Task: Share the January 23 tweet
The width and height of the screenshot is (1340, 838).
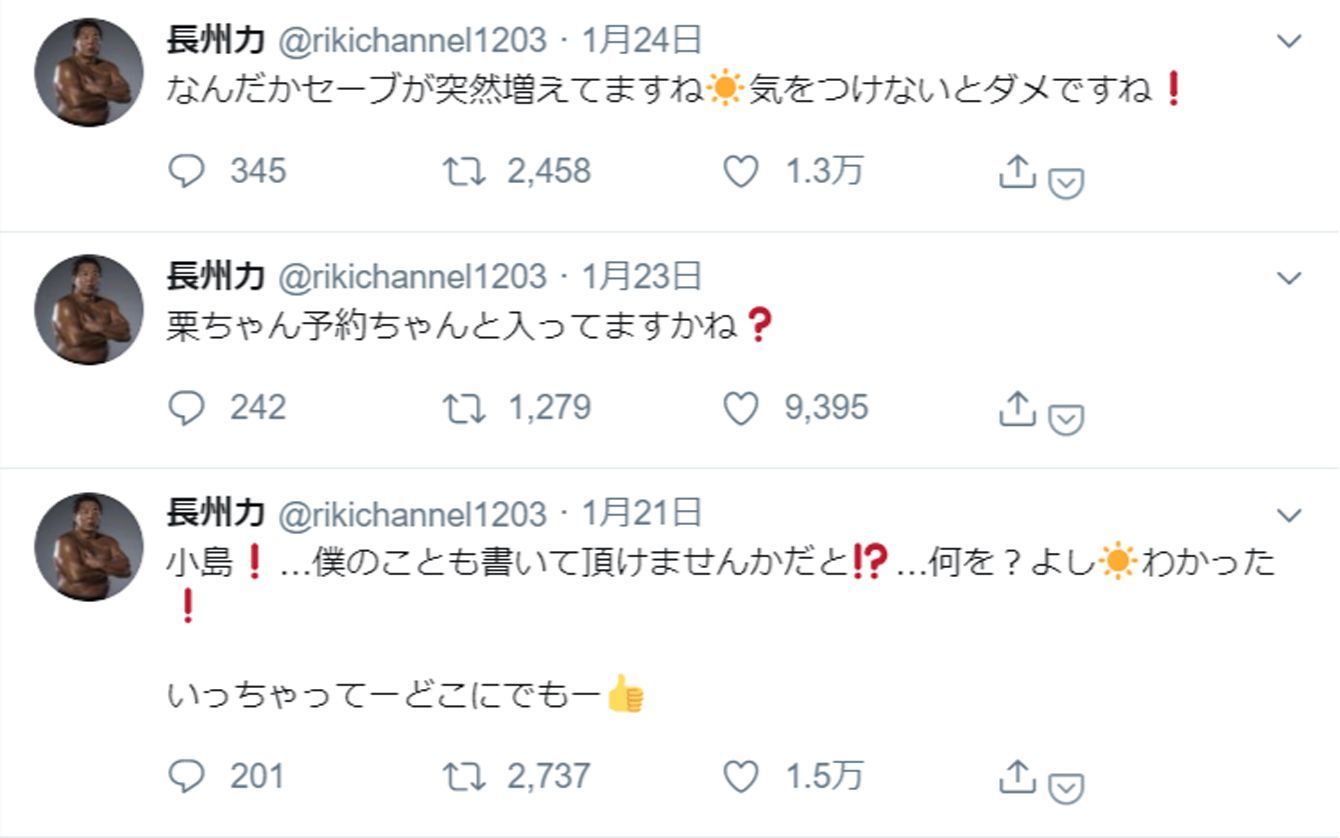Action: (1016, 408)
